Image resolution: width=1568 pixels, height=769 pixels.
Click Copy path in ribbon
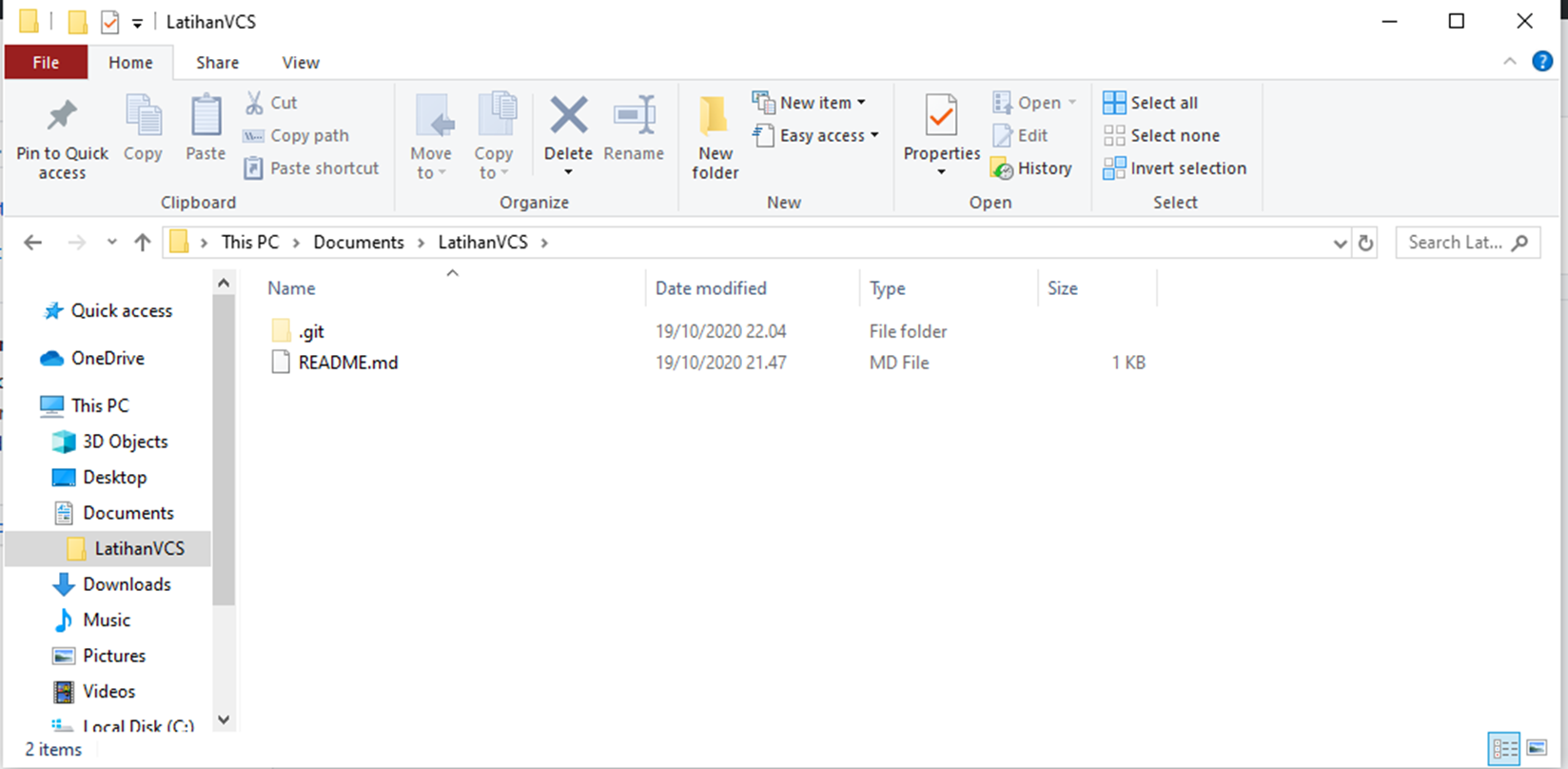click(x=296, y=136)
